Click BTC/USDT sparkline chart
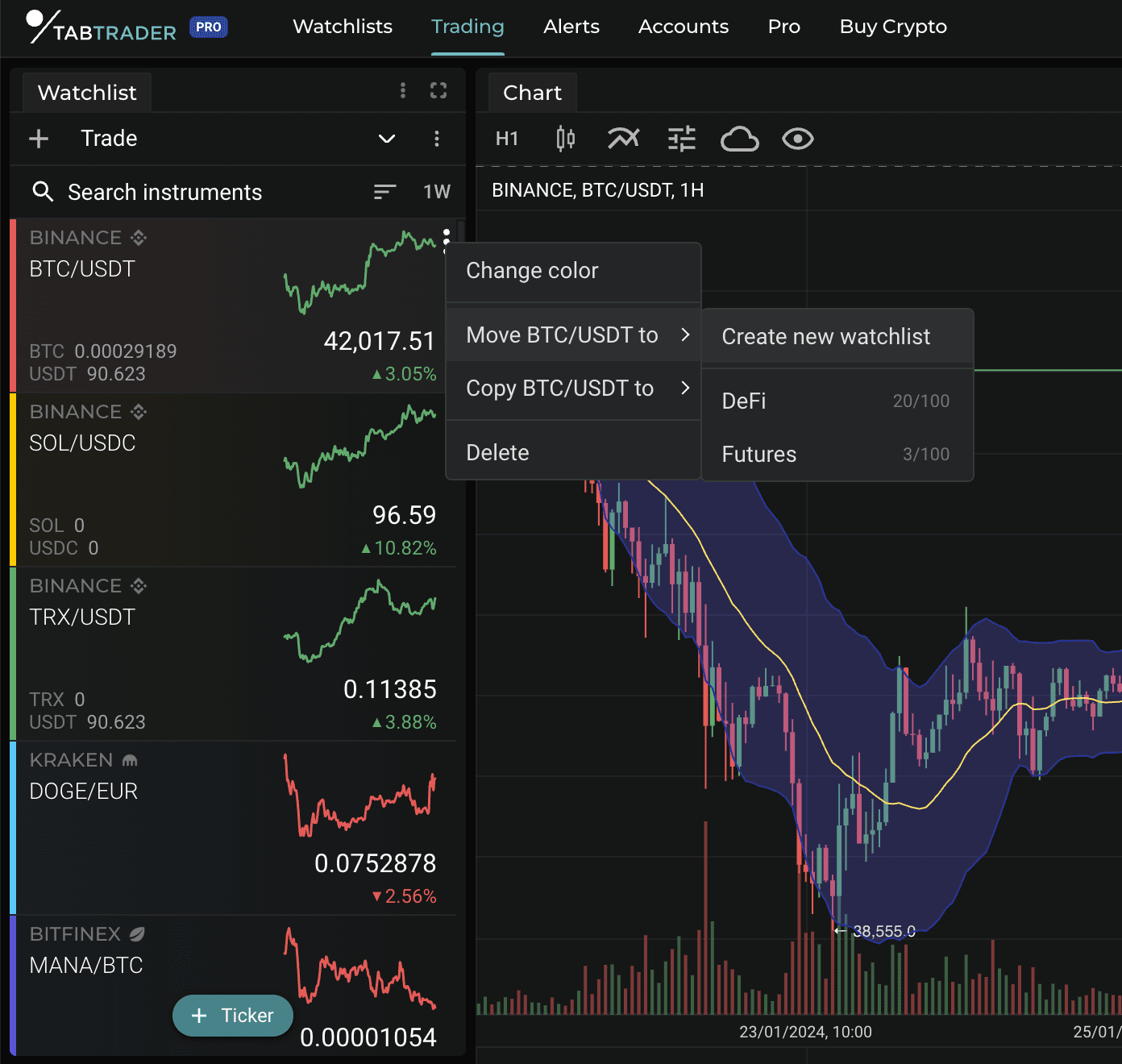 tap(359, 272)
